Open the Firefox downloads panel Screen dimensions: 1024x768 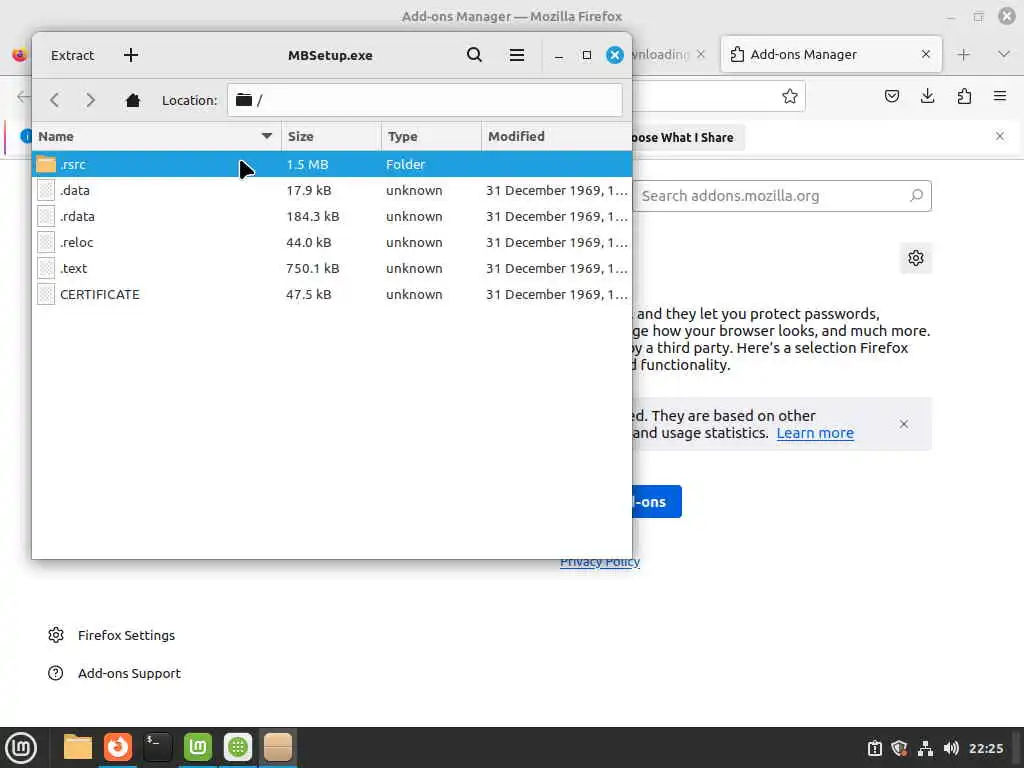click(927, 97)
